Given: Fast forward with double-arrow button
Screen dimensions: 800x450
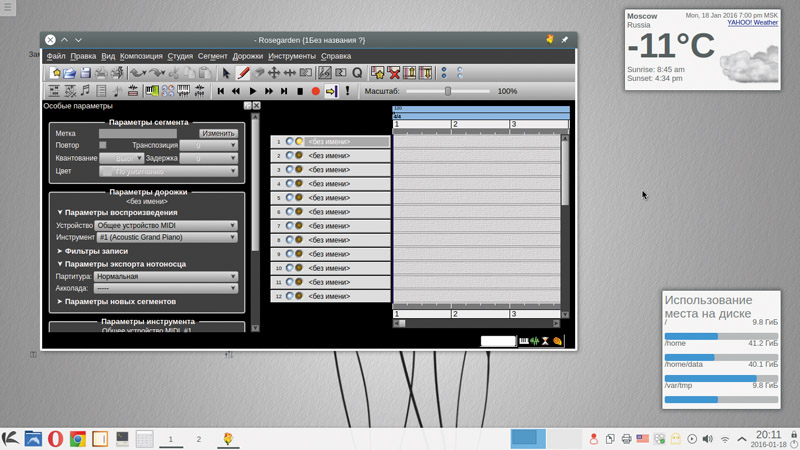Looking at the screenshot, I should coord(268,91).
